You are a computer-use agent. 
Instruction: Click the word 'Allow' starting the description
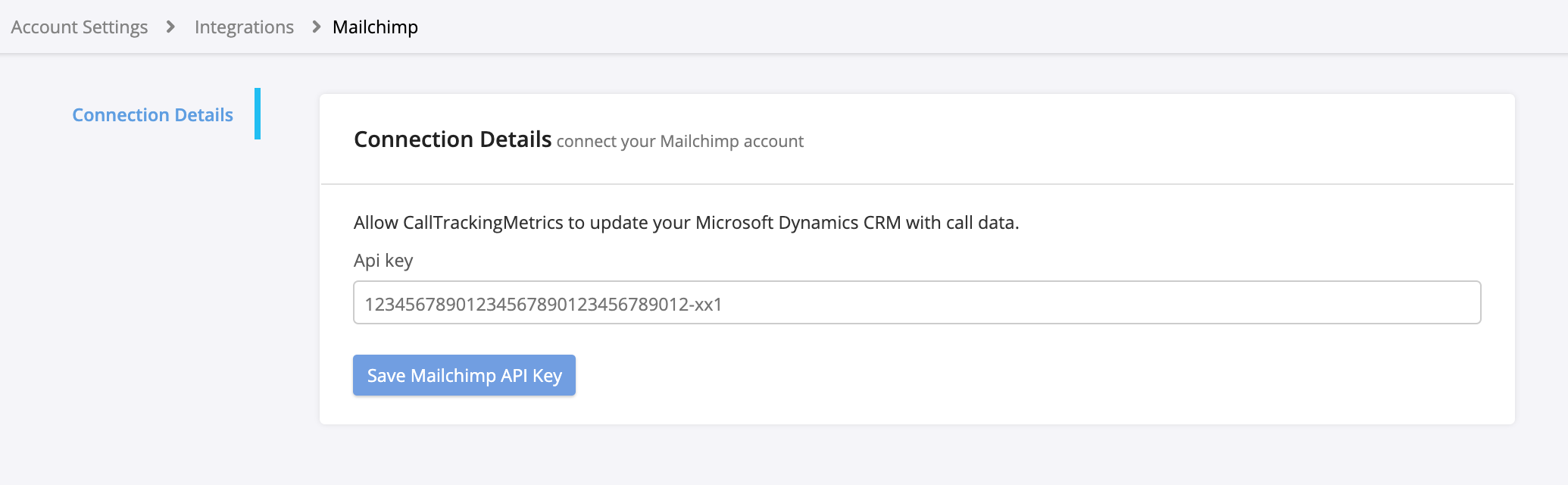[376, 223]
